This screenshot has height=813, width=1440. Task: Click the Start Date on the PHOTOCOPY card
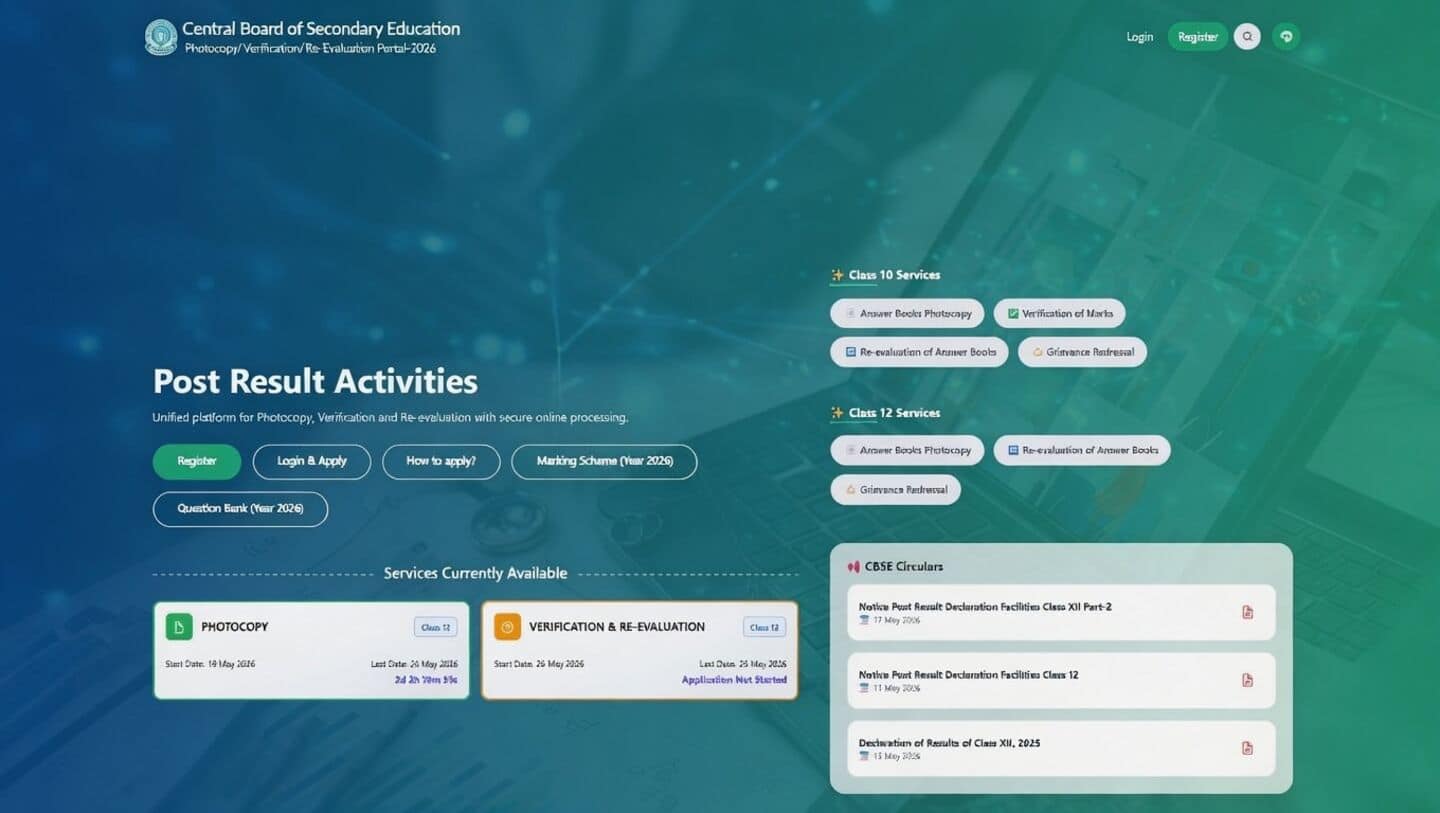[210, 664]
